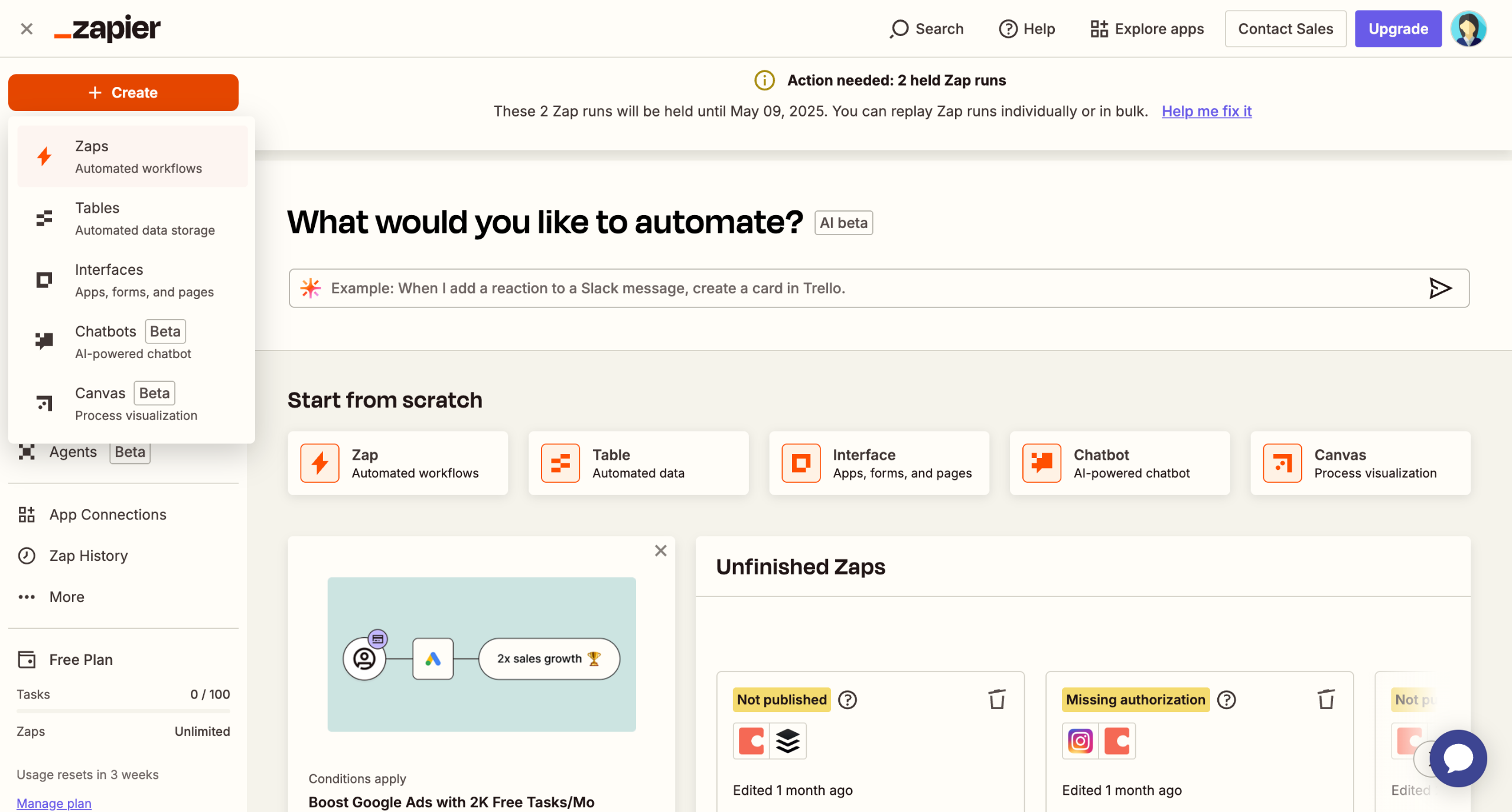
Task: Click help icon beside Missing authorization badge
Action: pos(1227,700)
